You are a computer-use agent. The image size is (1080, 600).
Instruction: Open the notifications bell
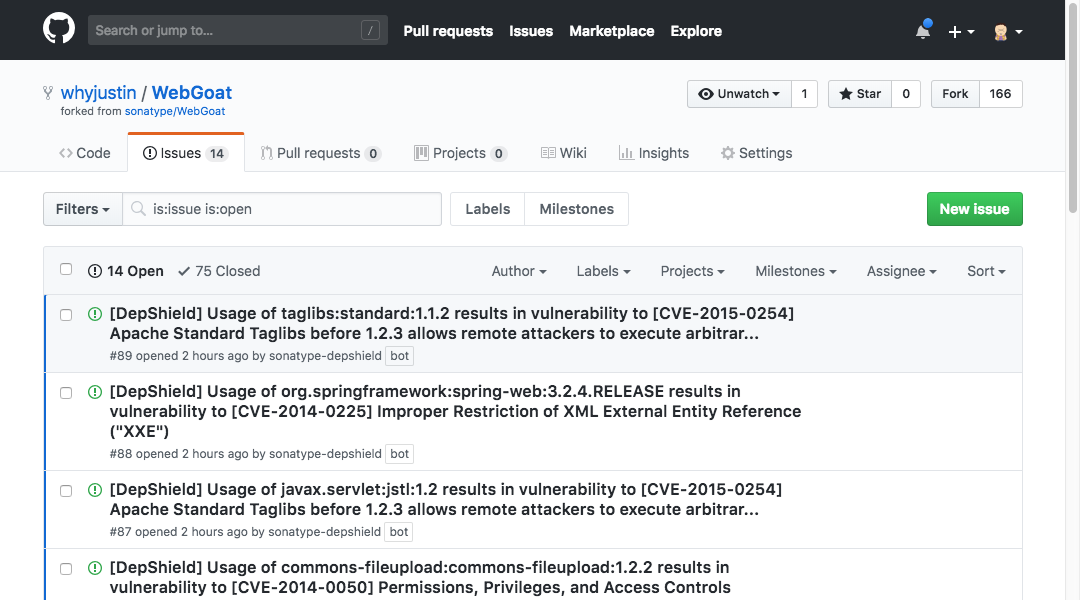point(922,31)
